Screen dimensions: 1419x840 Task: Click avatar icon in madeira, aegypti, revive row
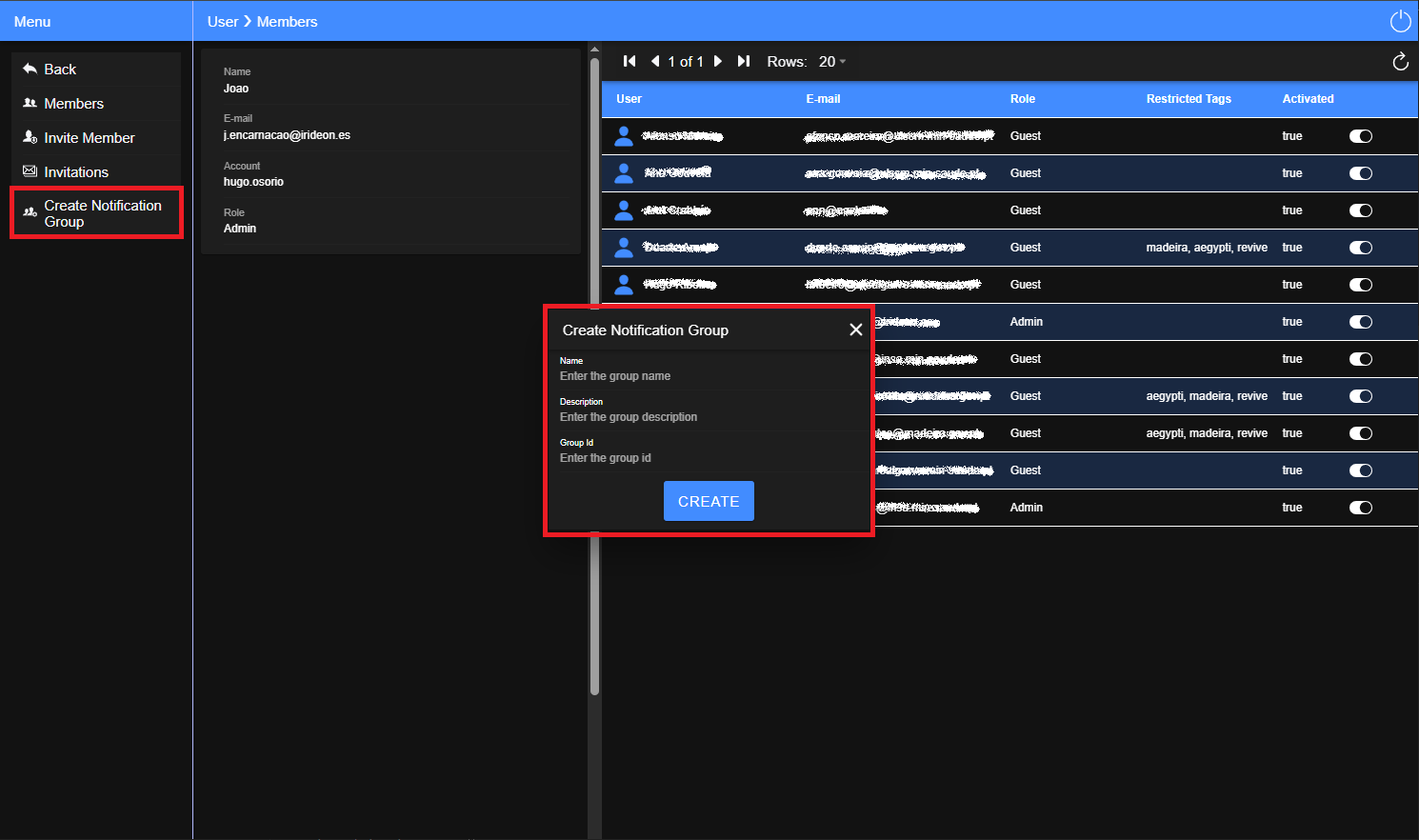point(624,248)
